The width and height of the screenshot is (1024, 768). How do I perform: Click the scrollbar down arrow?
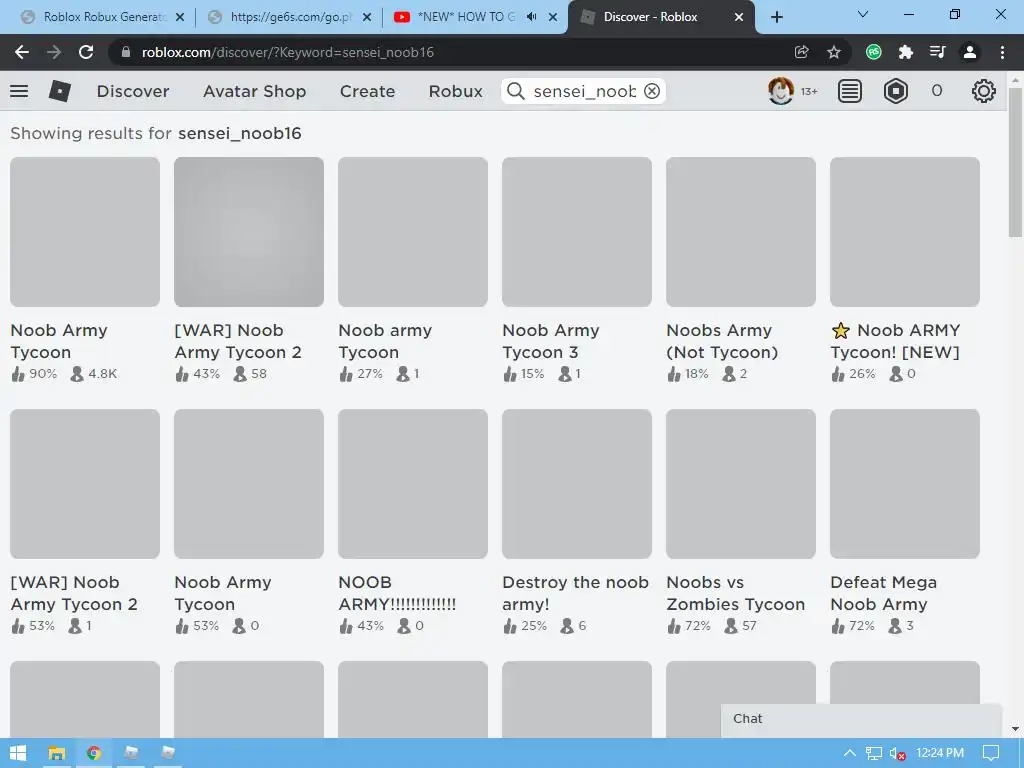click(1015, 729)
